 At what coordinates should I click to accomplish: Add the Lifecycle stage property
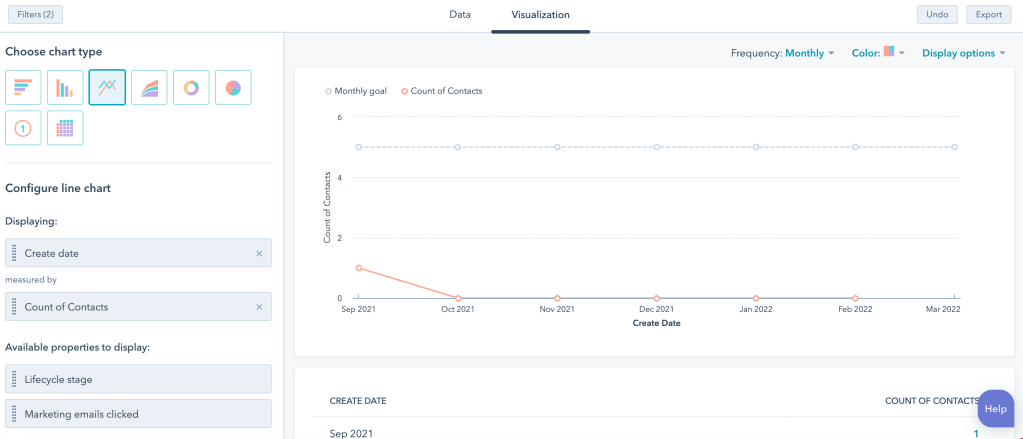click(138, 379)
